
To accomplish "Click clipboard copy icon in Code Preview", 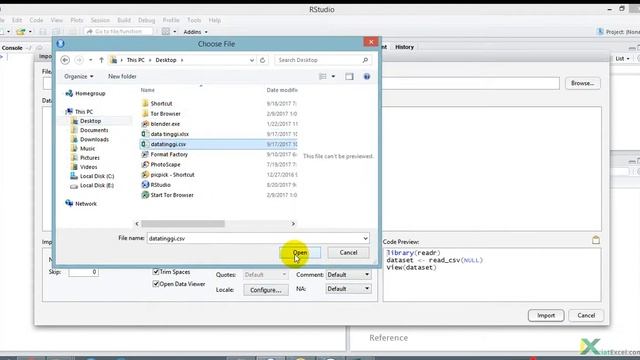I will point(596,240).
